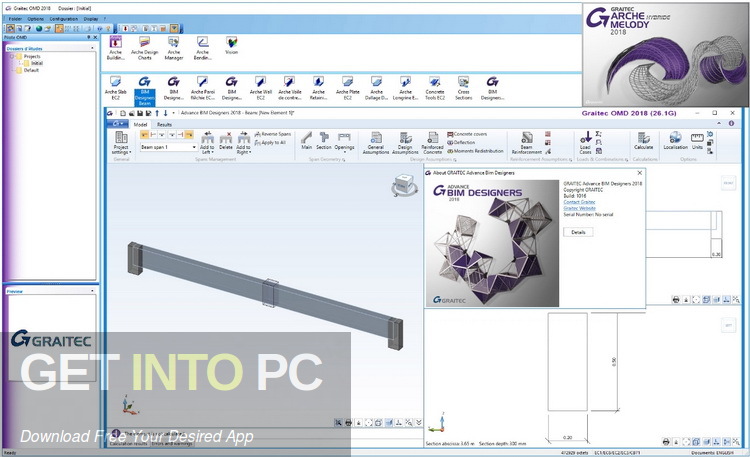Launch the Vision module

(x=232, y=45)
